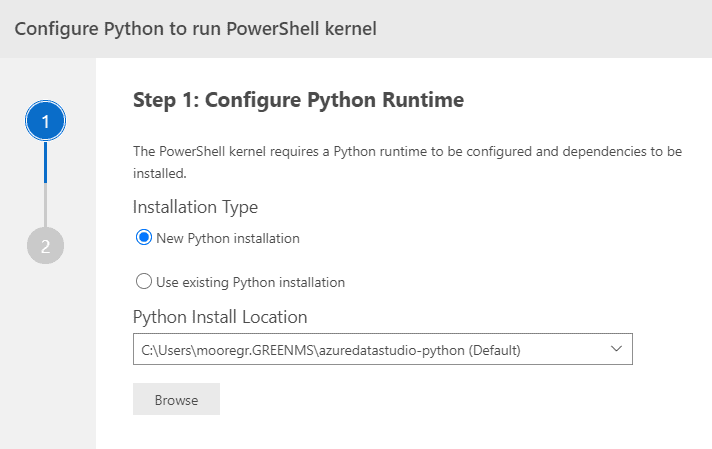
Task: Click the Configure Python to run PowerShell kernel title
Action: [x=195, y=29]
